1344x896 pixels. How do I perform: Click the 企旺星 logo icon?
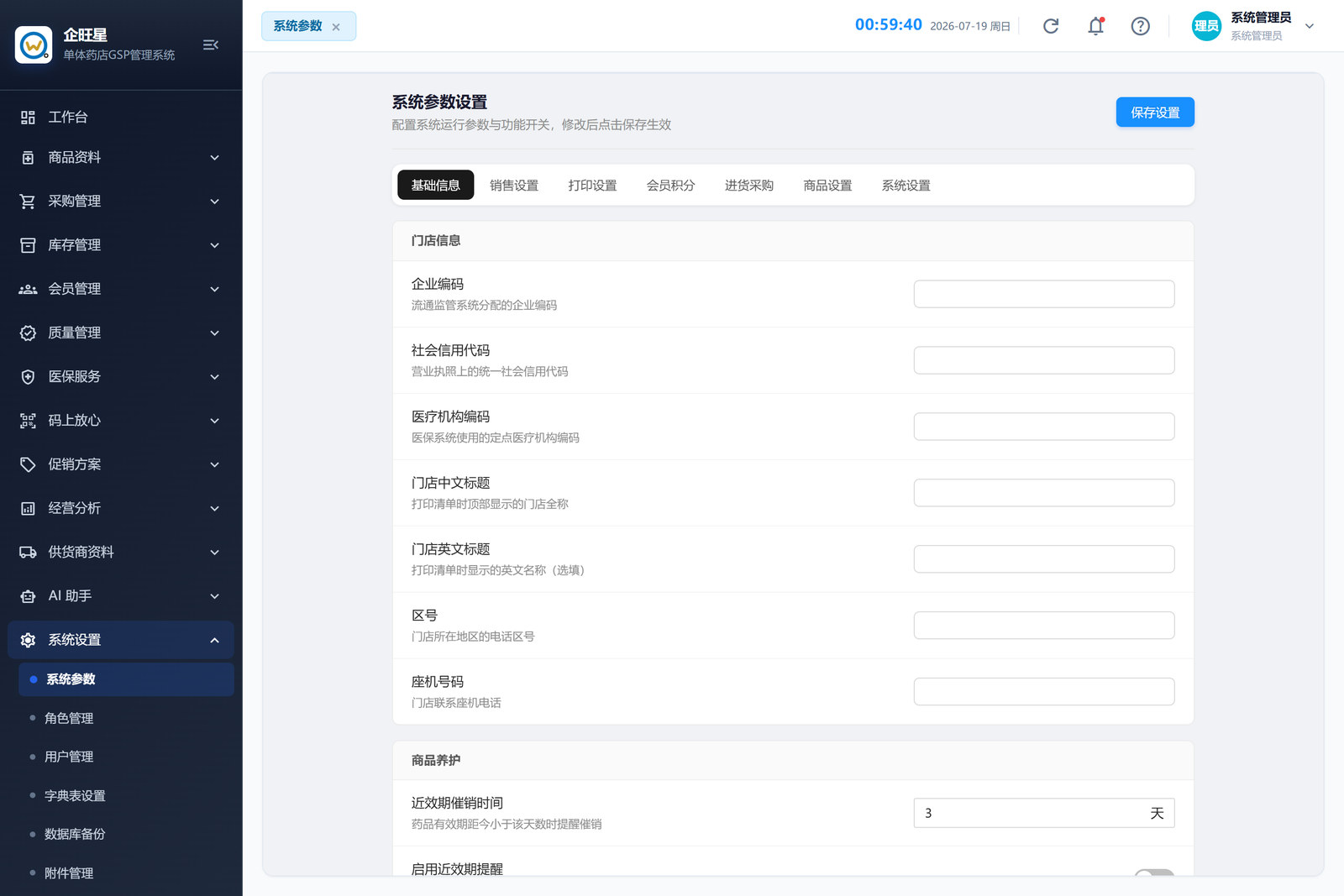click(x=34, y=45)
